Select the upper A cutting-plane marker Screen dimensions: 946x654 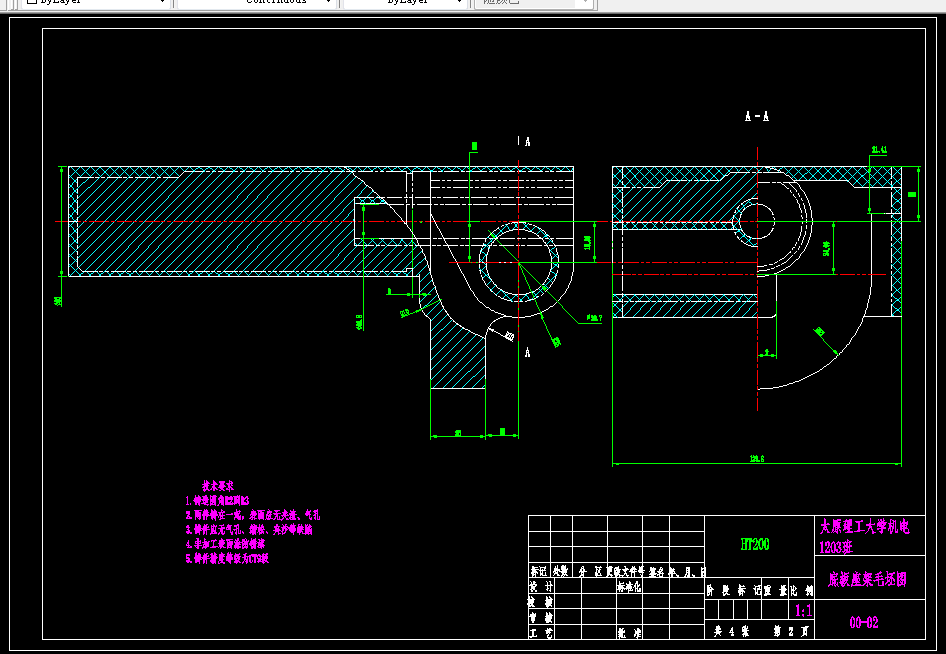click(527, 142)
